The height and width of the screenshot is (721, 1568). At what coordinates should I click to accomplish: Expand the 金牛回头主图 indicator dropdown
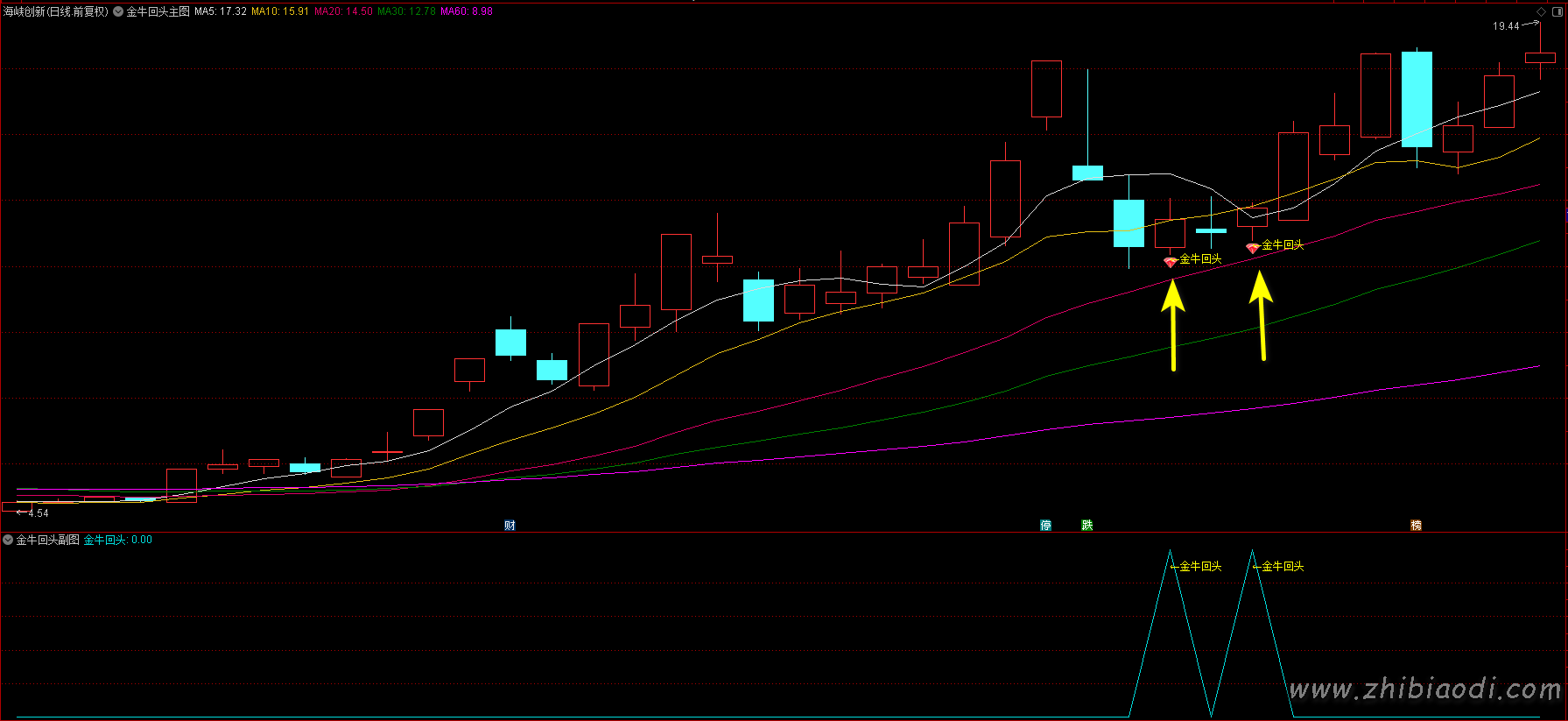coord(118,11)
